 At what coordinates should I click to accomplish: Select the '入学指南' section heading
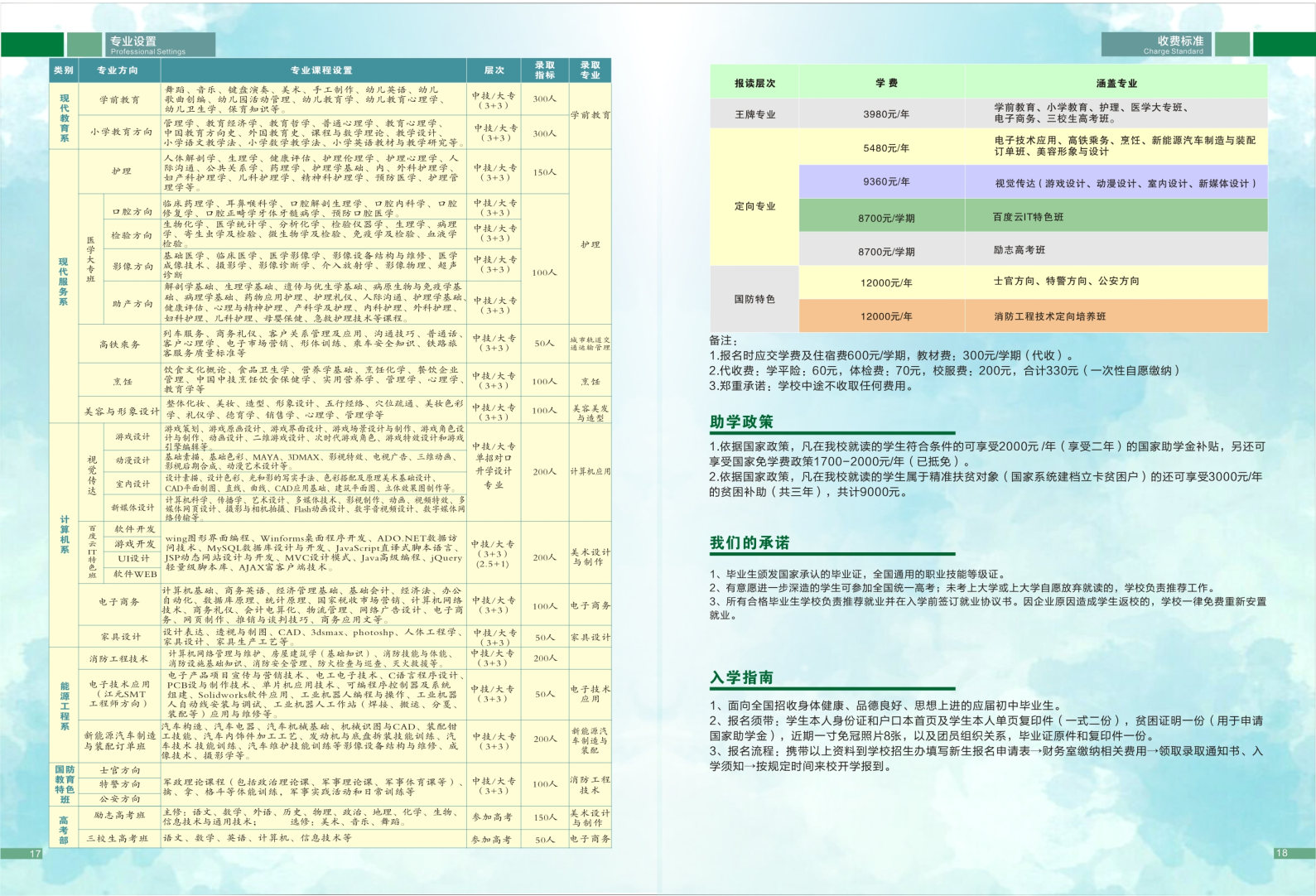[x=741, y=677]
